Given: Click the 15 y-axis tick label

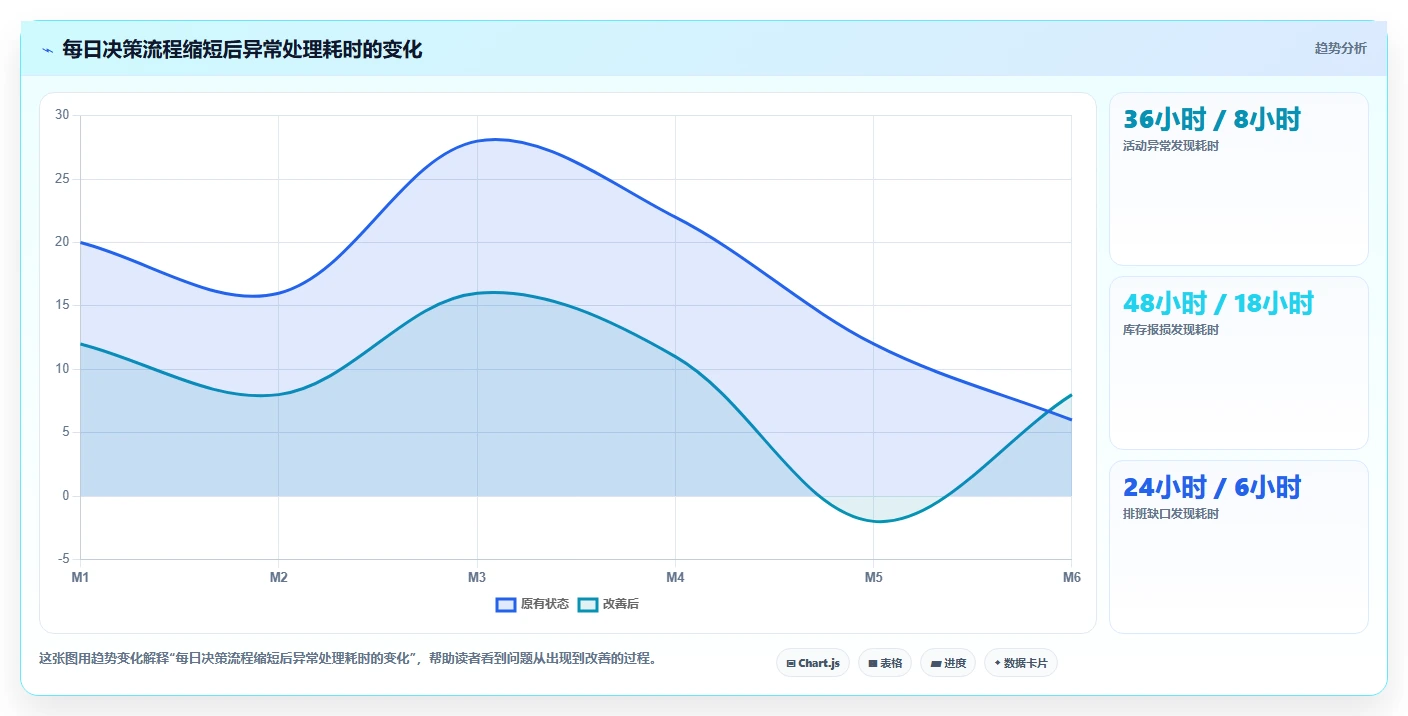Looking at the screenshot, I should coord(62,305).
